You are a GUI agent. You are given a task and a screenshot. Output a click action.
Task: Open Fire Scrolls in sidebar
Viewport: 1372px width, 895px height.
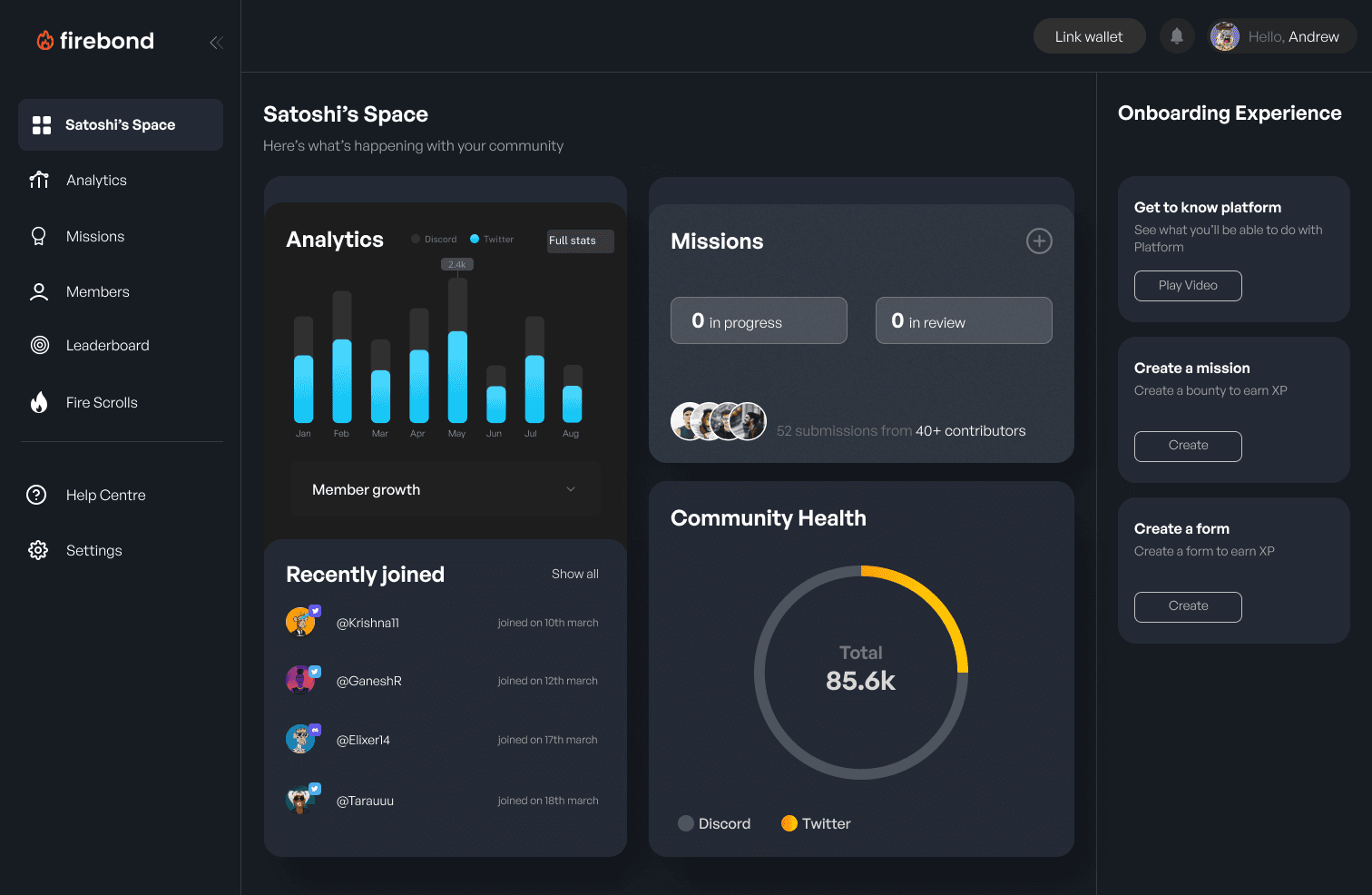(102, 402)
